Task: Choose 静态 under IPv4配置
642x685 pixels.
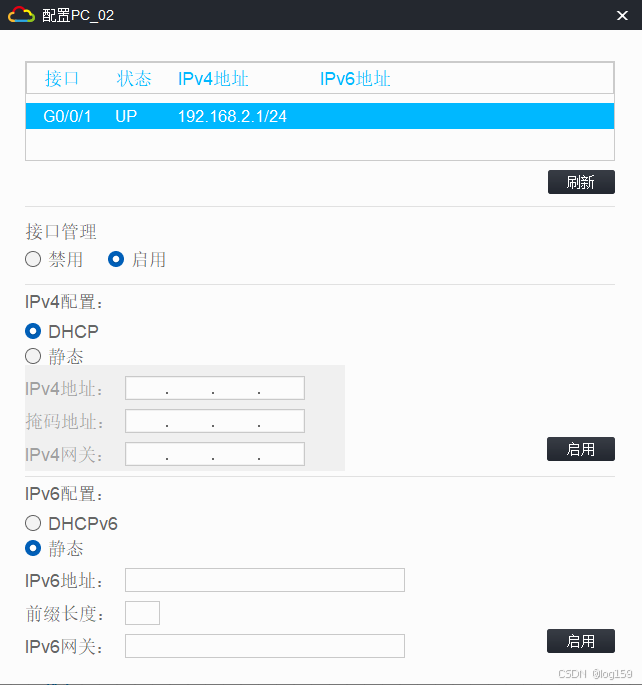Action: pos(33,356)
